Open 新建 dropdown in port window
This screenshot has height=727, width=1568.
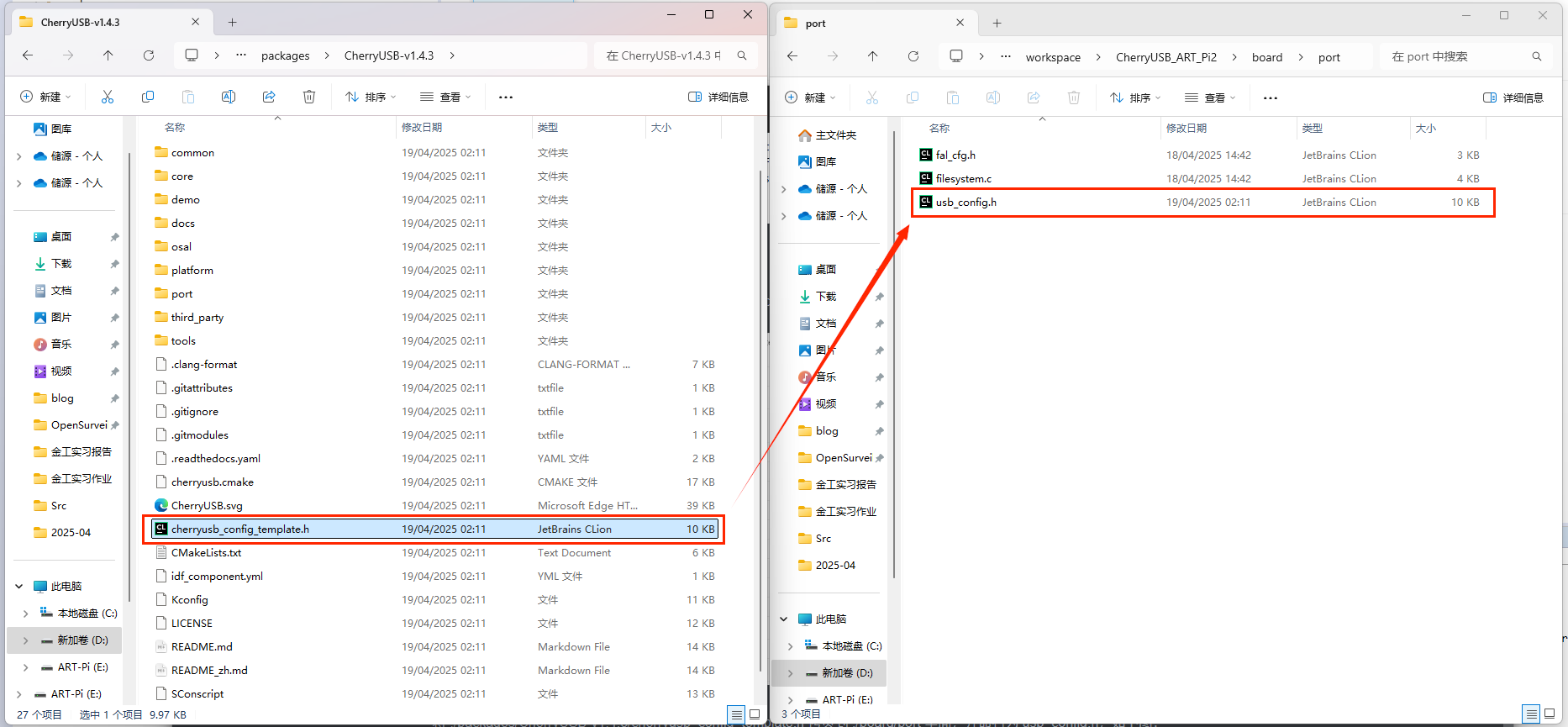[x=811, y=98]
